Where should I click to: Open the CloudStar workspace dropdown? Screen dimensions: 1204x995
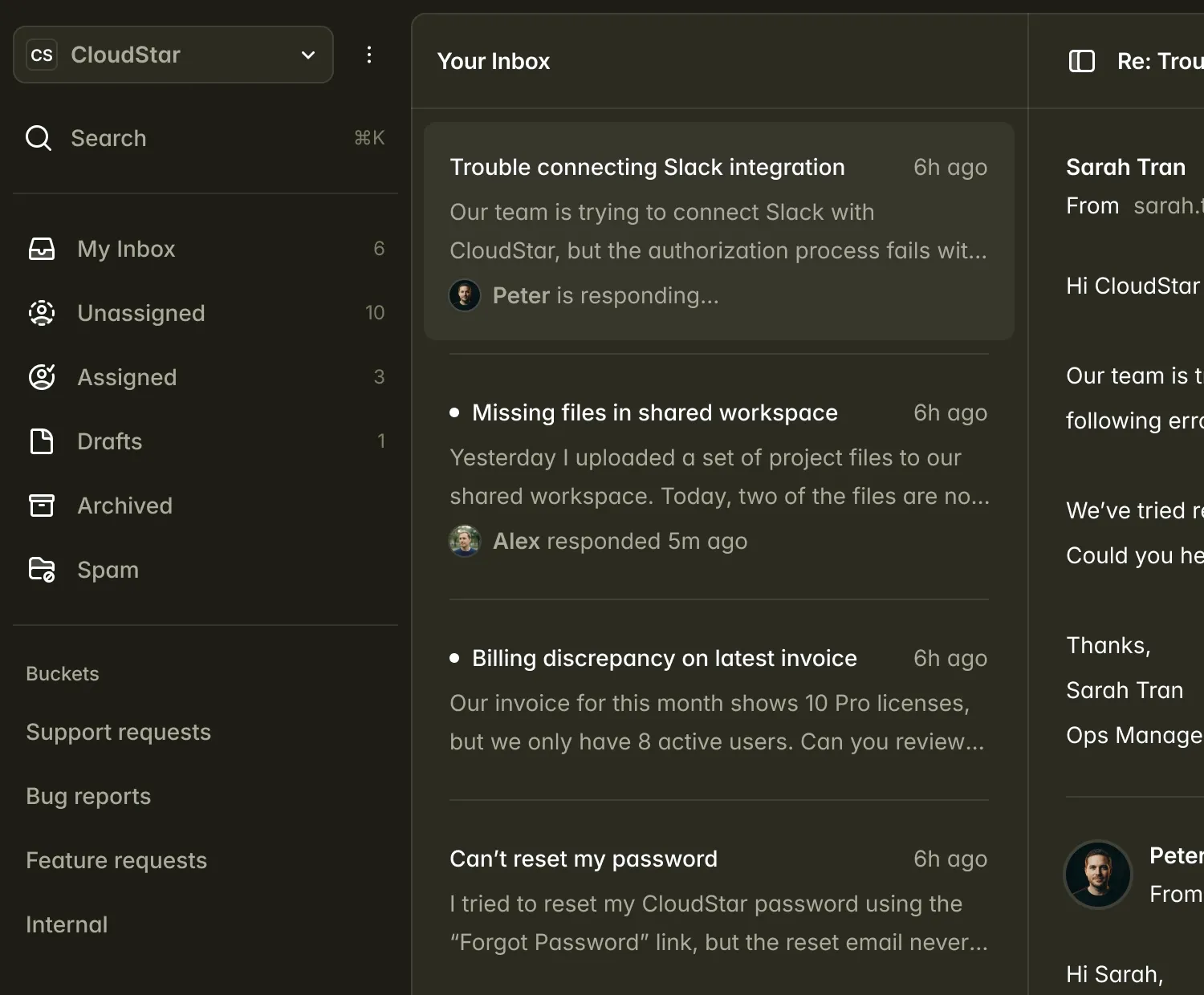tap(307, 55)
